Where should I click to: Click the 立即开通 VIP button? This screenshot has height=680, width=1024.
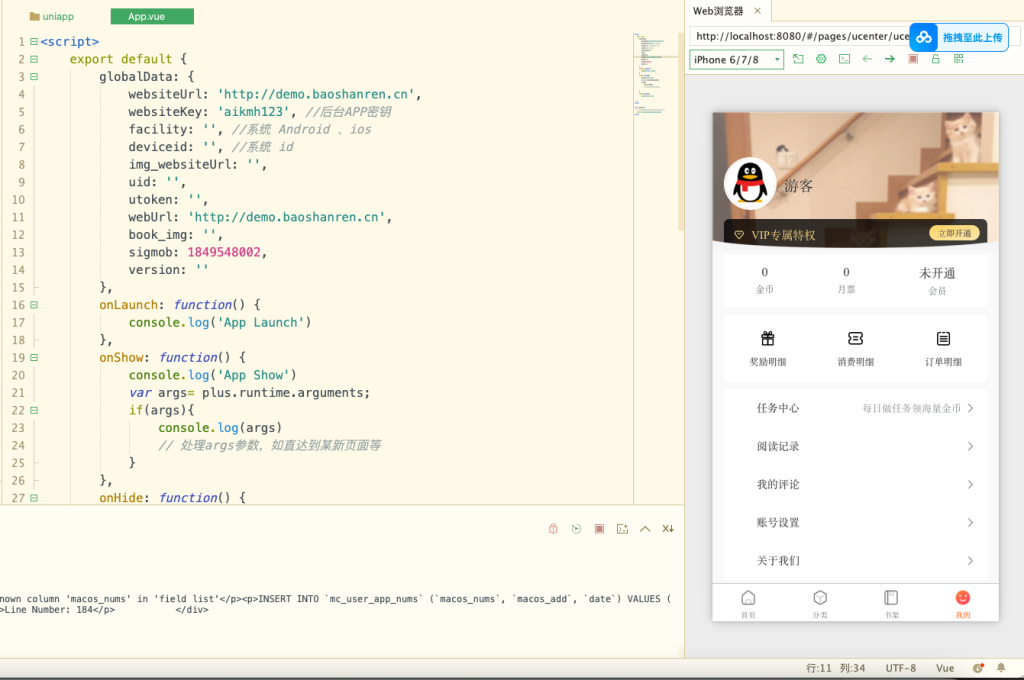(954, 233)
